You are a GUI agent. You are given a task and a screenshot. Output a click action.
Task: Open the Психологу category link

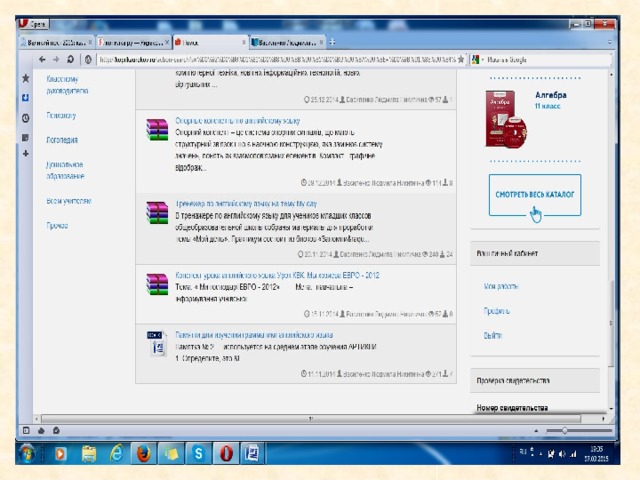tap(61, 116)
